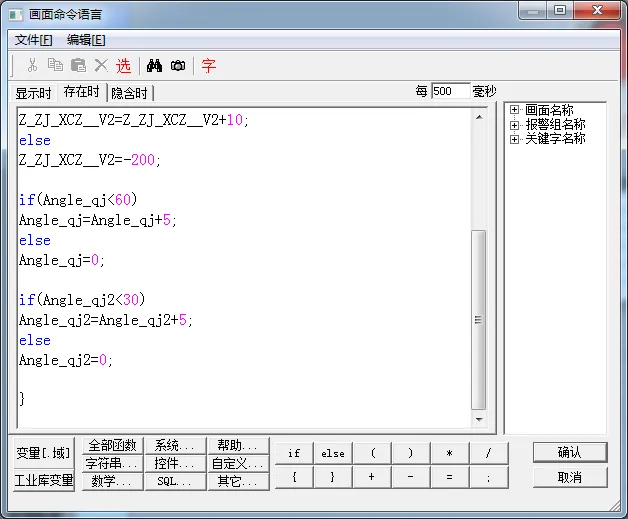628x519 pixels.
Task: Click code line if(Angle_qj2<30)
Action: click(x=82, y=300)
